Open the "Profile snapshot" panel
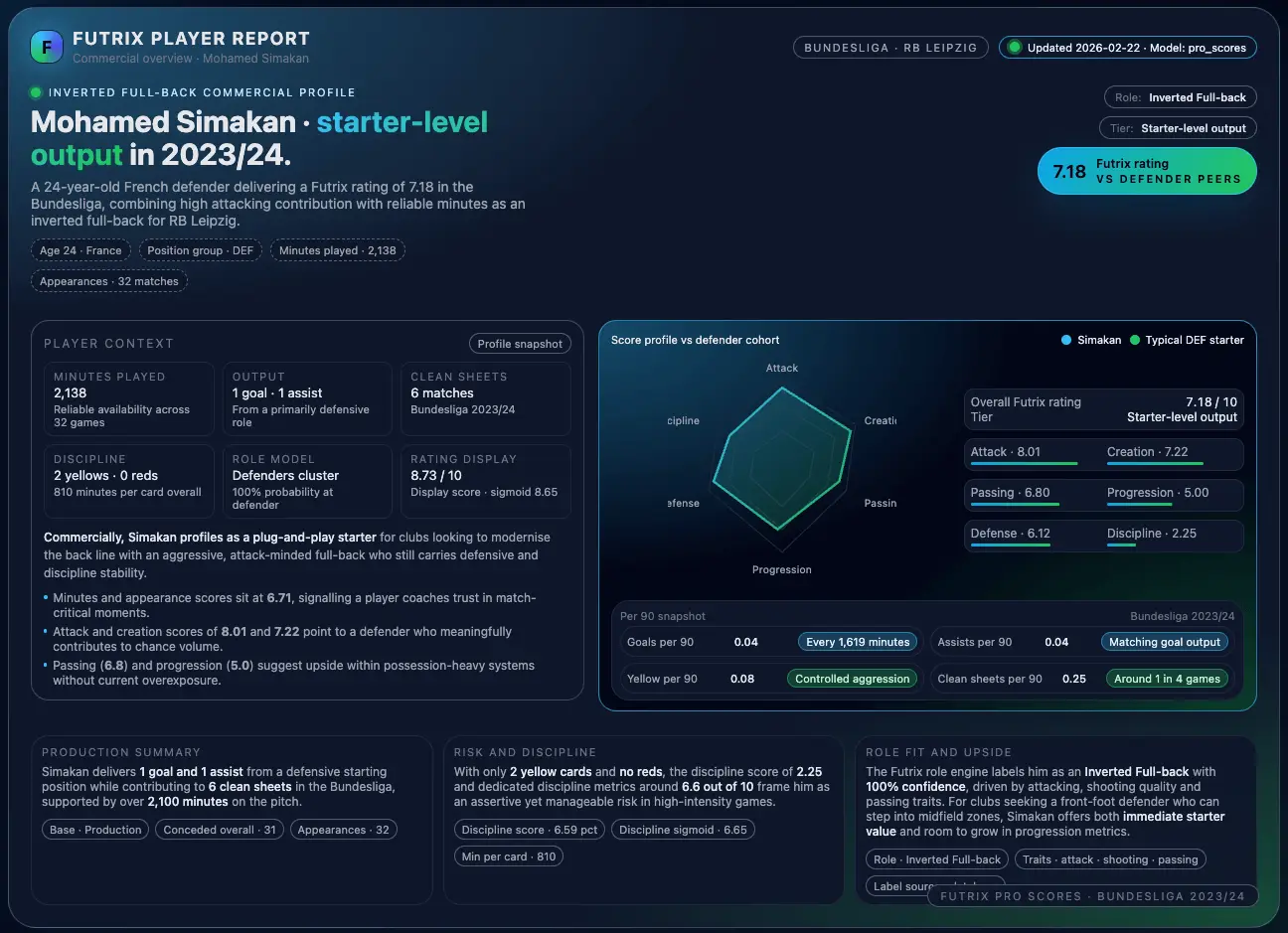 pyautogui.click(x=520, y=343)
